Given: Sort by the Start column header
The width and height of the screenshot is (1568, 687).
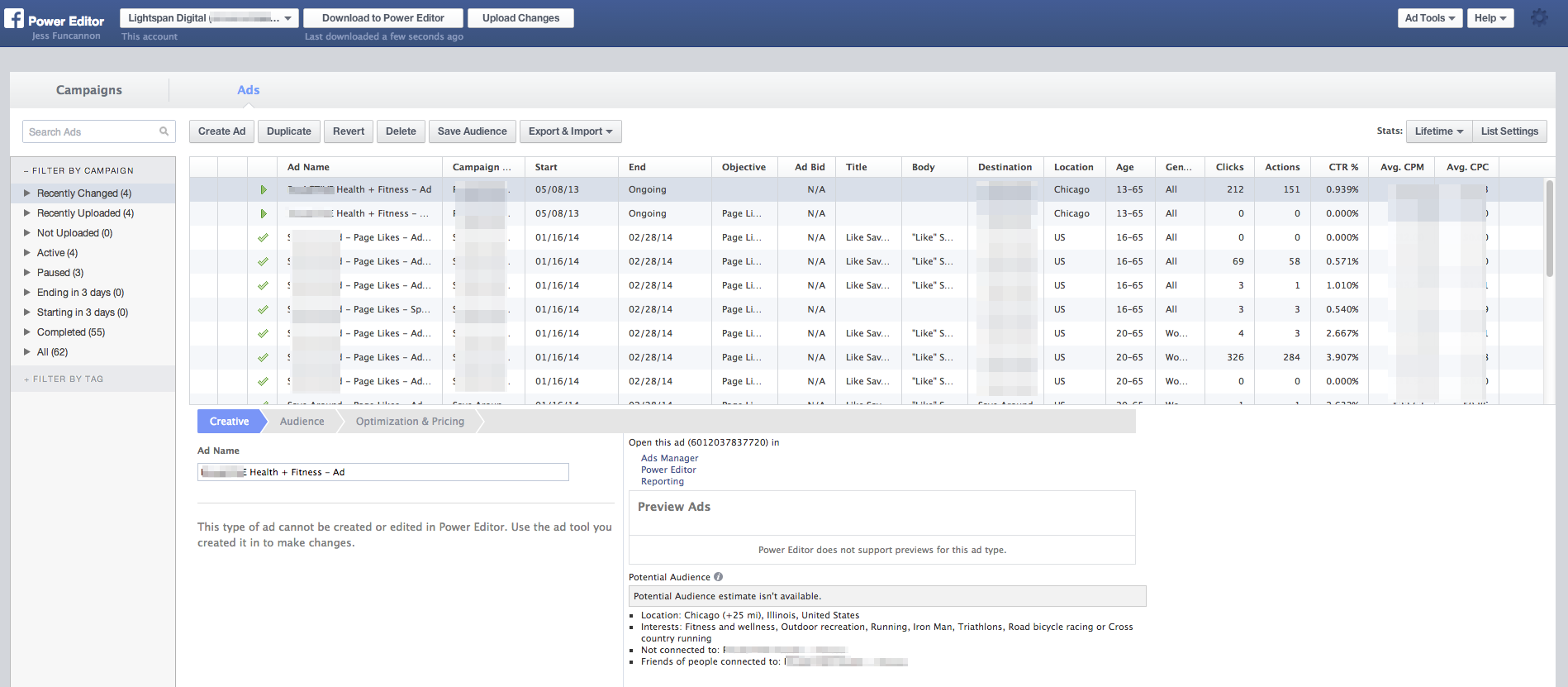Looking at the screenshot, I should (x=571, y=167).
